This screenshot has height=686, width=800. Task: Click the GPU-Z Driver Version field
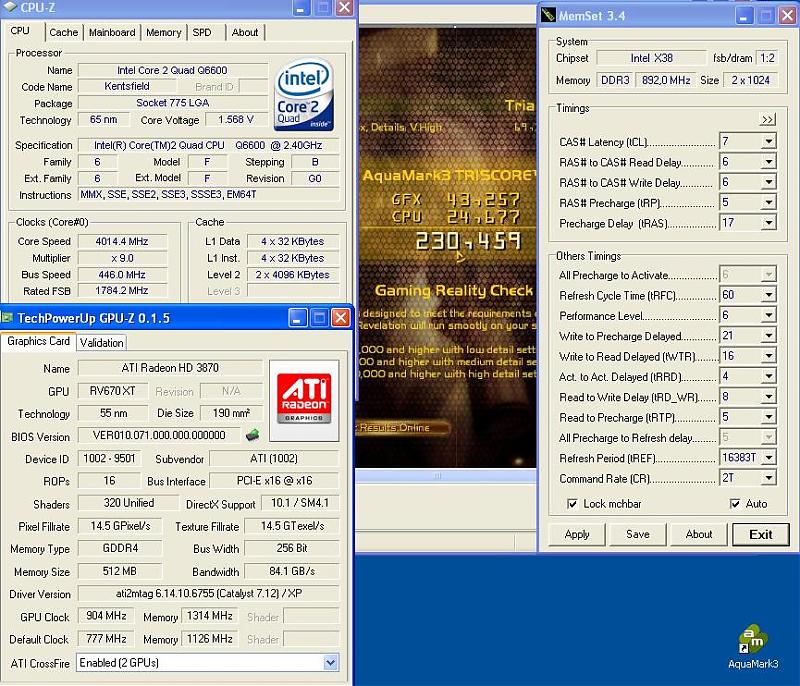[x=208, y=593]
